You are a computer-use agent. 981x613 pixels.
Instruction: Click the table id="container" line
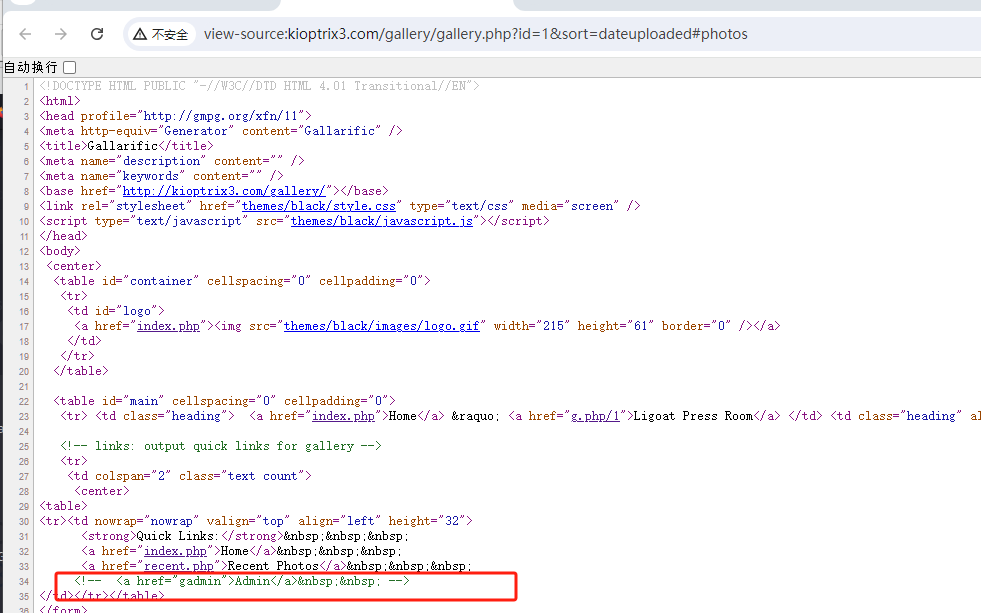point(241,281)
